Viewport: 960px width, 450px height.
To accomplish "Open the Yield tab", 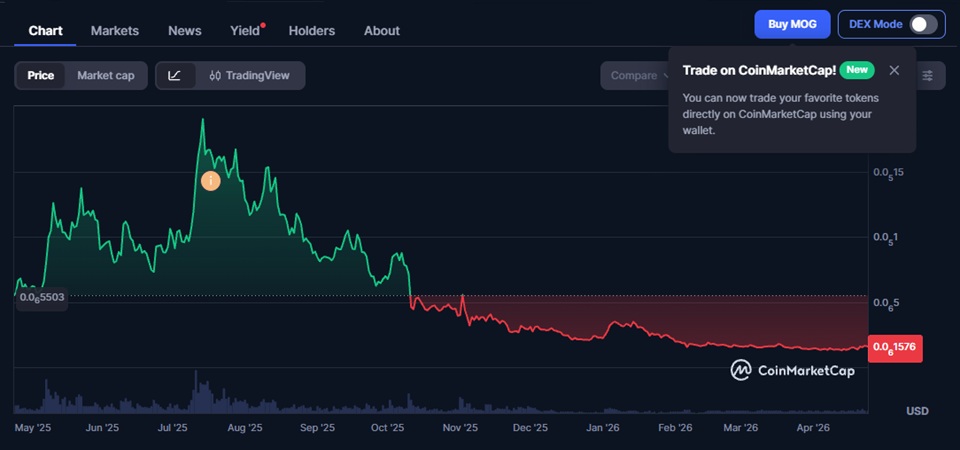I will (x=246, y=31).
